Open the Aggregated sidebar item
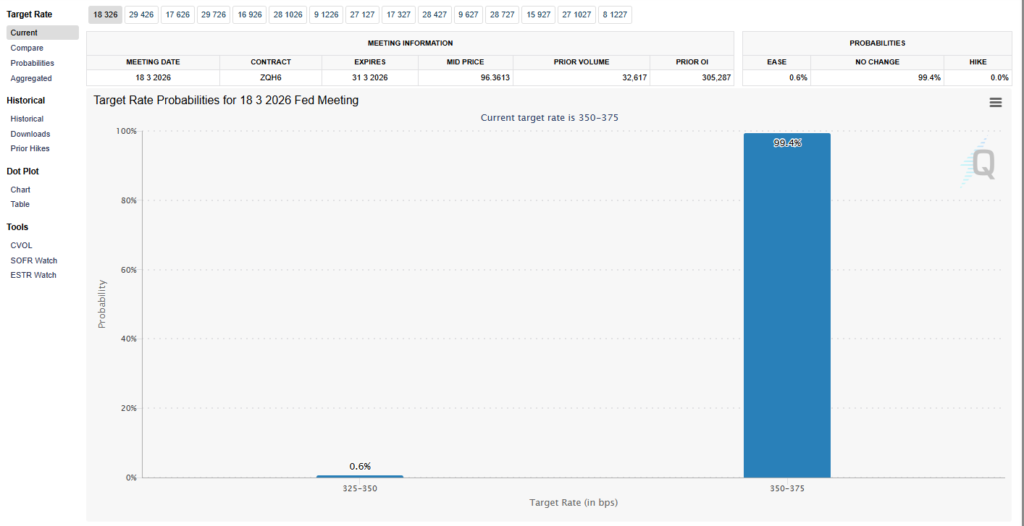This screenshot has height=526, width=1024. (x=31, y=78)
